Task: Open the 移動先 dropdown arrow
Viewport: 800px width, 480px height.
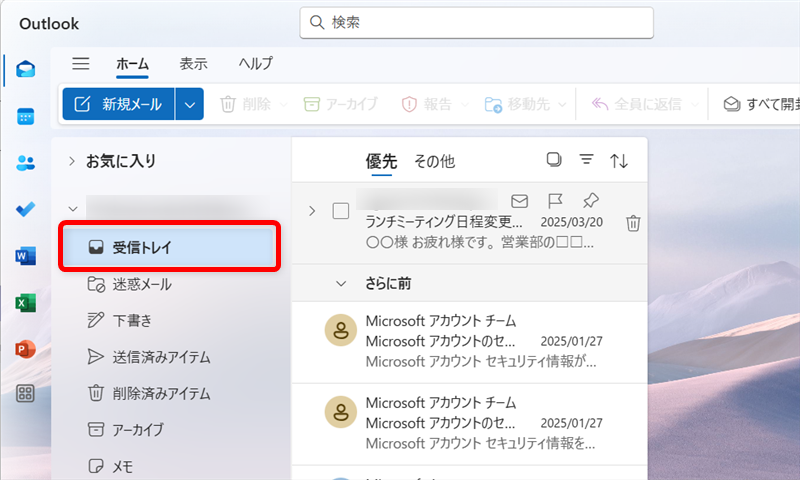Action: pos(562,105)
